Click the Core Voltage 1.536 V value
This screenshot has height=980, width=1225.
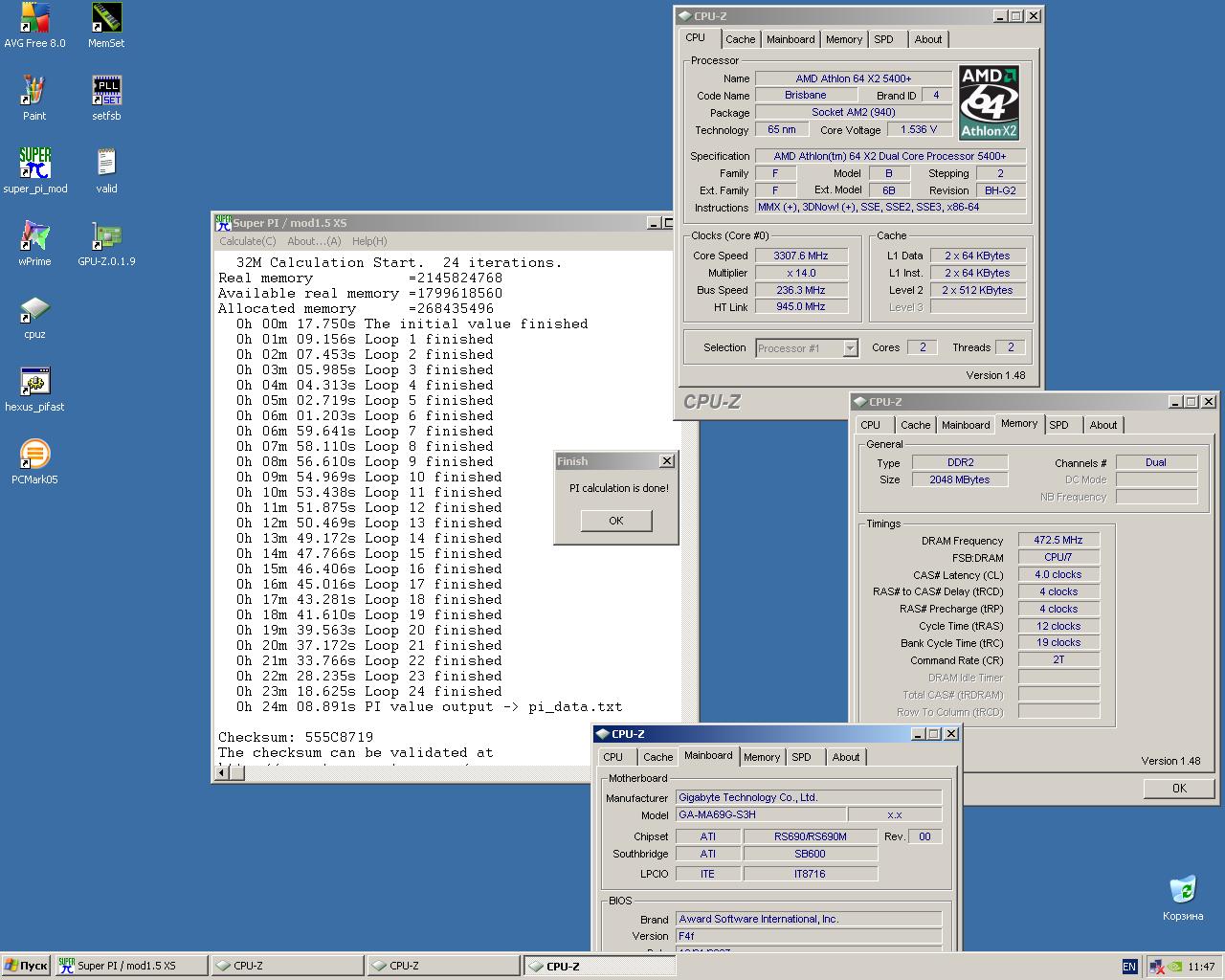tap(919, 129)
